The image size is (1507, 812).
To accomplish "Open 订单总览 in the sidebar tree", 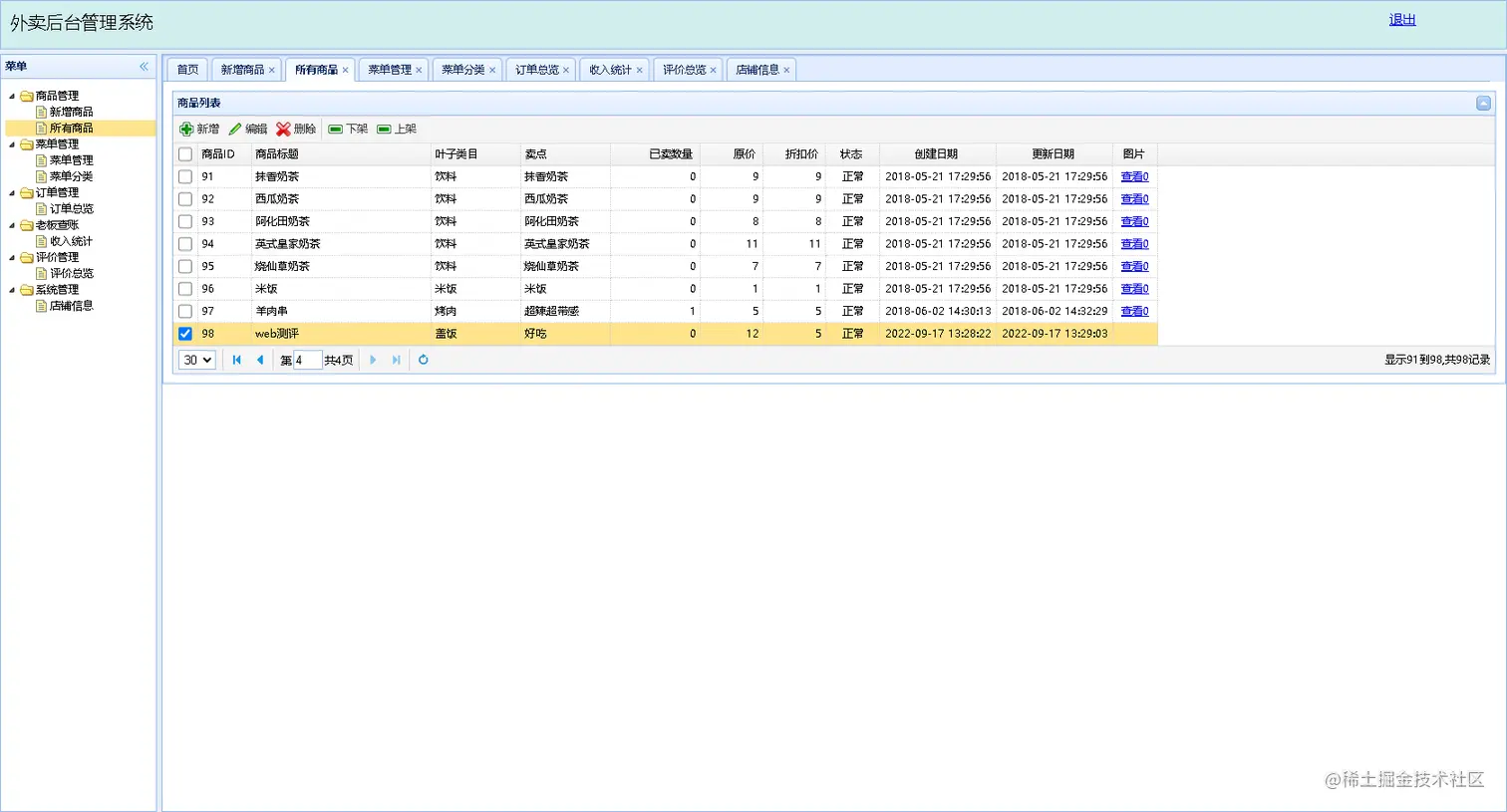I will [71, 209].
